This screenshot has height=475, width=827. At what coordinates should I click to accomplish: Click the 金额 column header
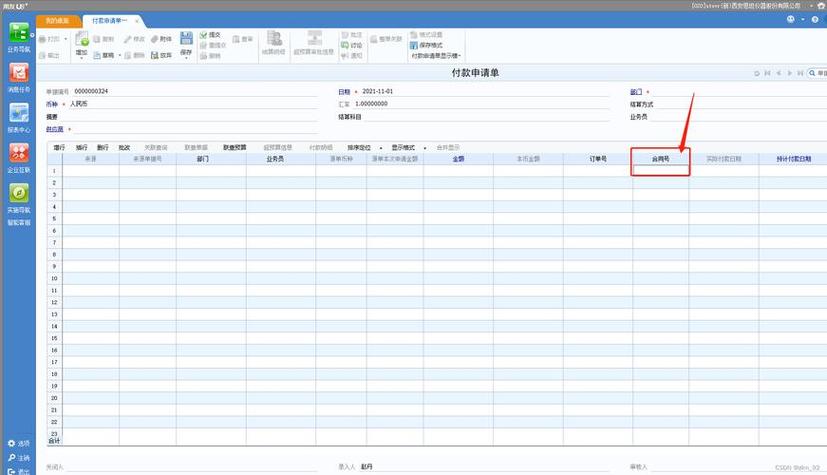click(x=458, y=159)
